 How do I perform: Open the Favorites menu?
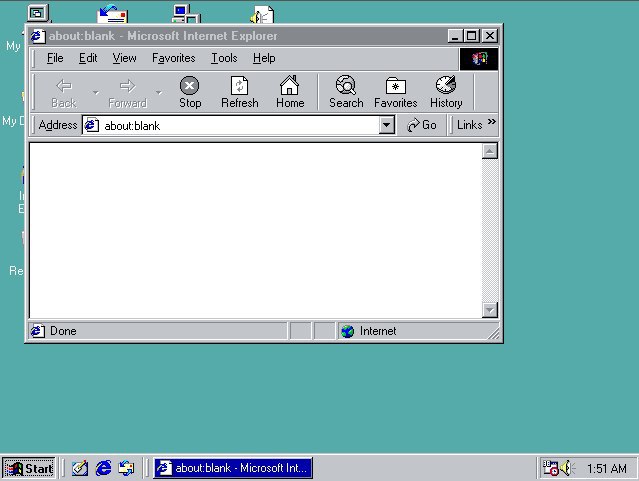pos(174,58)
